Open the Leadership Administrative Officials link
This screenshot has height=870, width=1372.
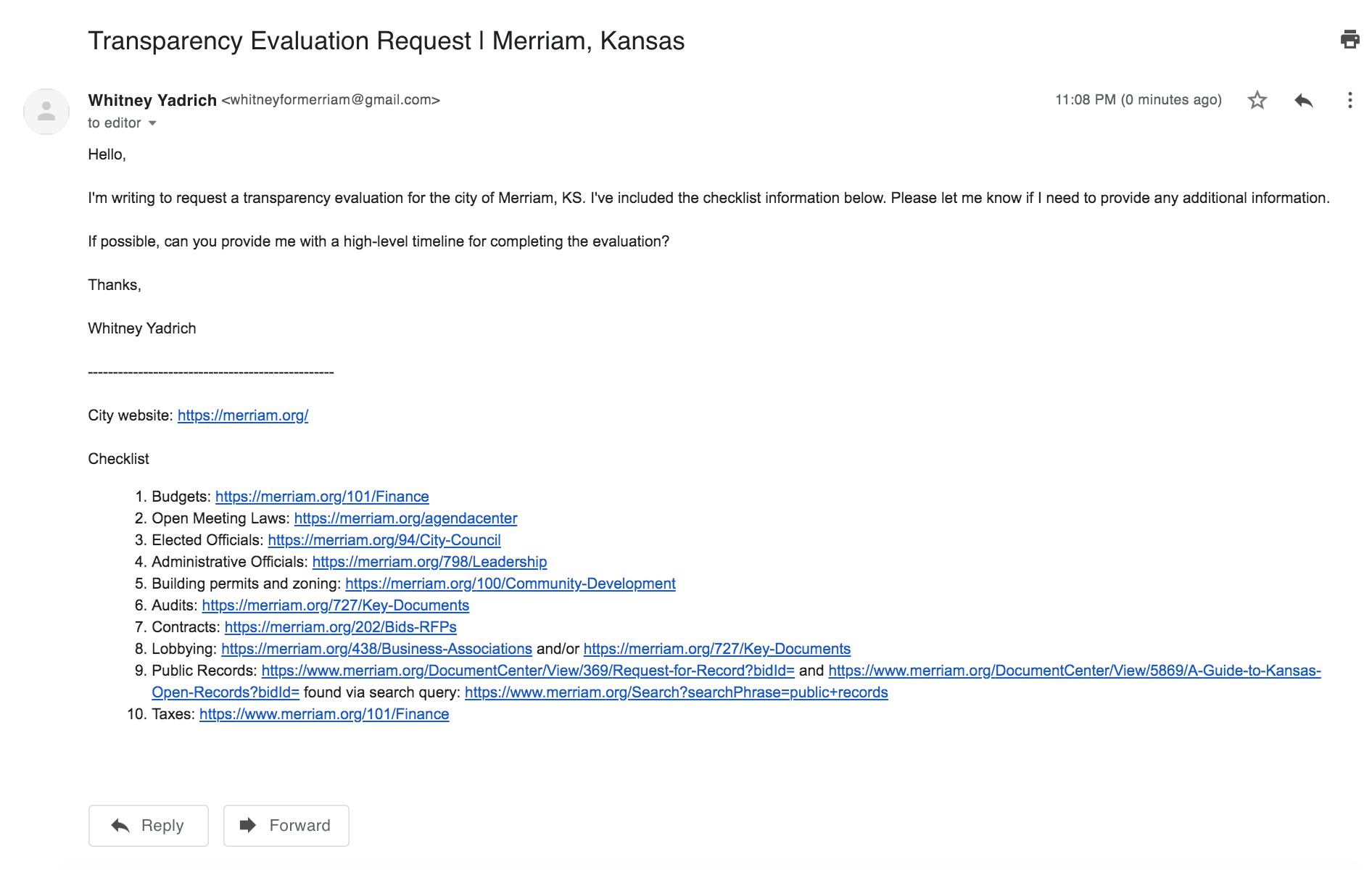(429, 562)
